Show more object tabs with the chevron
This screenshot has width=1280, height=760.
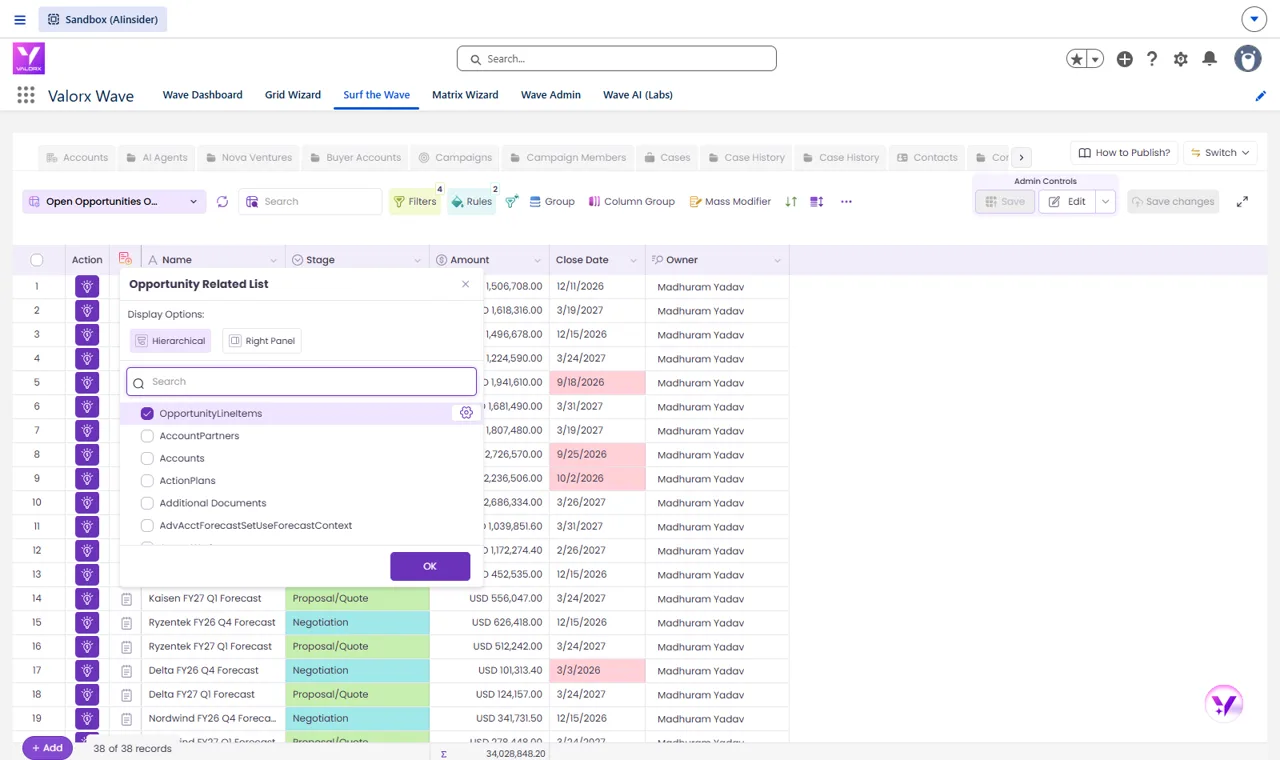[x=1021, y=157]
